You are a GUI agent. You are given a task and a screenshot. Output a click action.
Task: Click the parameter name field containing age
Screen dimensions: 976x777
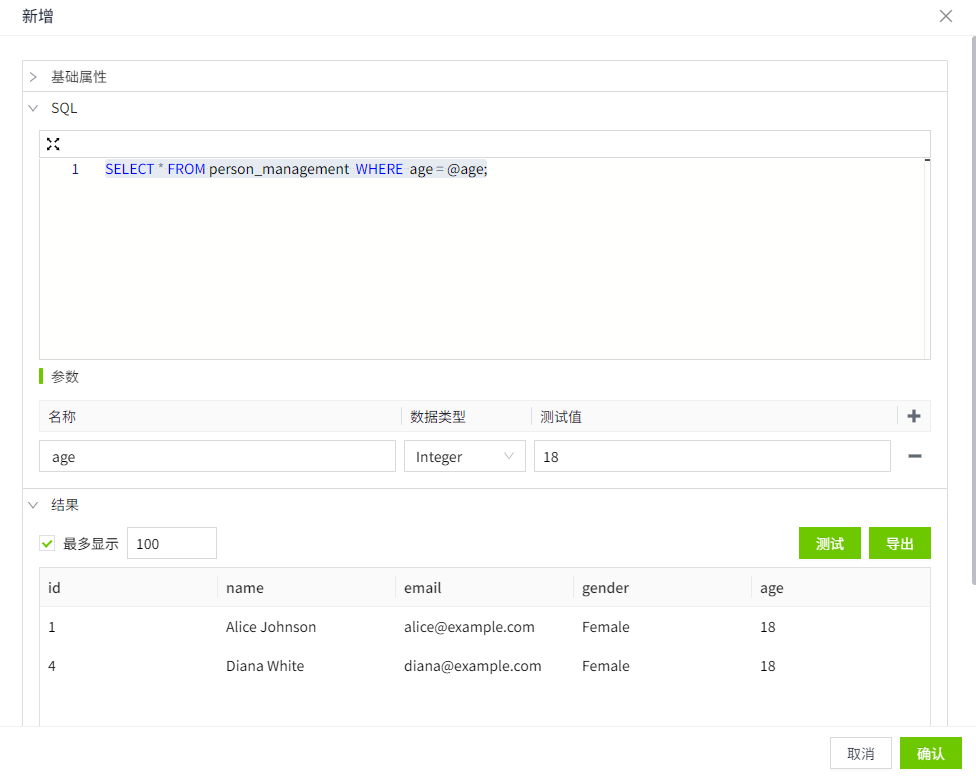click(x=217, y=457)
